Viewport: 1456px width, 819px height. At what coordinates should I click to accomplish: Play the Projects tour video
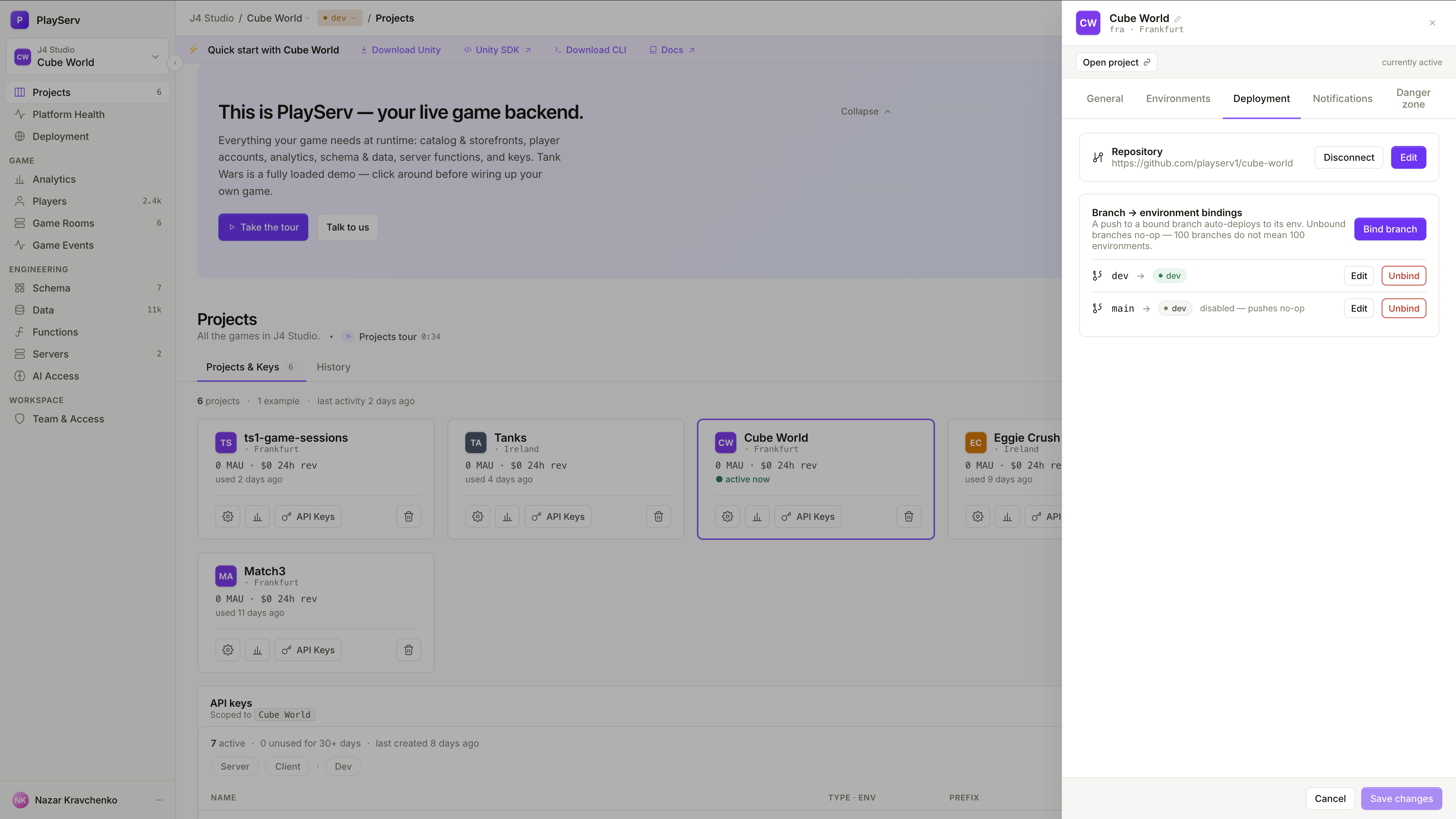pyautogui.click(x=348, y=337)
